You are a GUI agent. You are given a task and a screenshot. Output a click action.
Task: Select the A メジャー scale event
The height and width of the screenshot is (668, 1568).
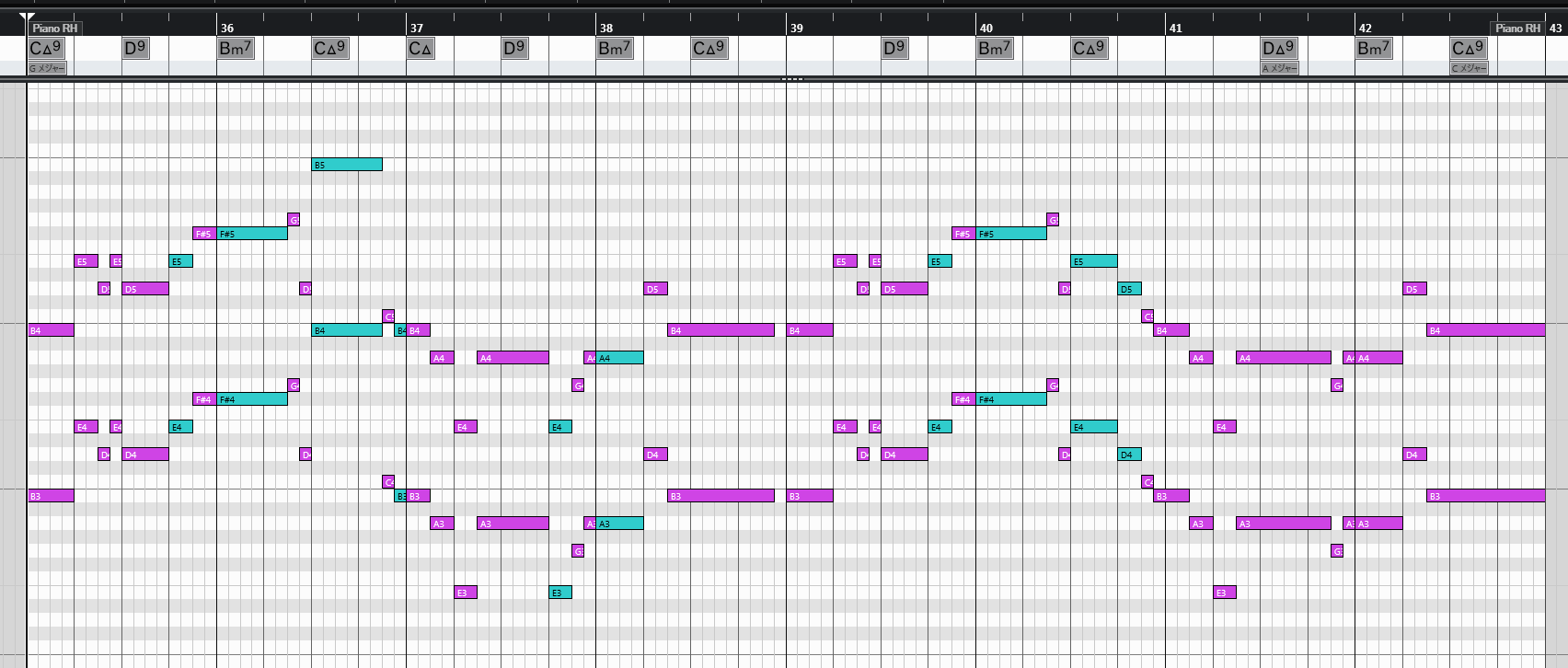[x=1279, y=68]
